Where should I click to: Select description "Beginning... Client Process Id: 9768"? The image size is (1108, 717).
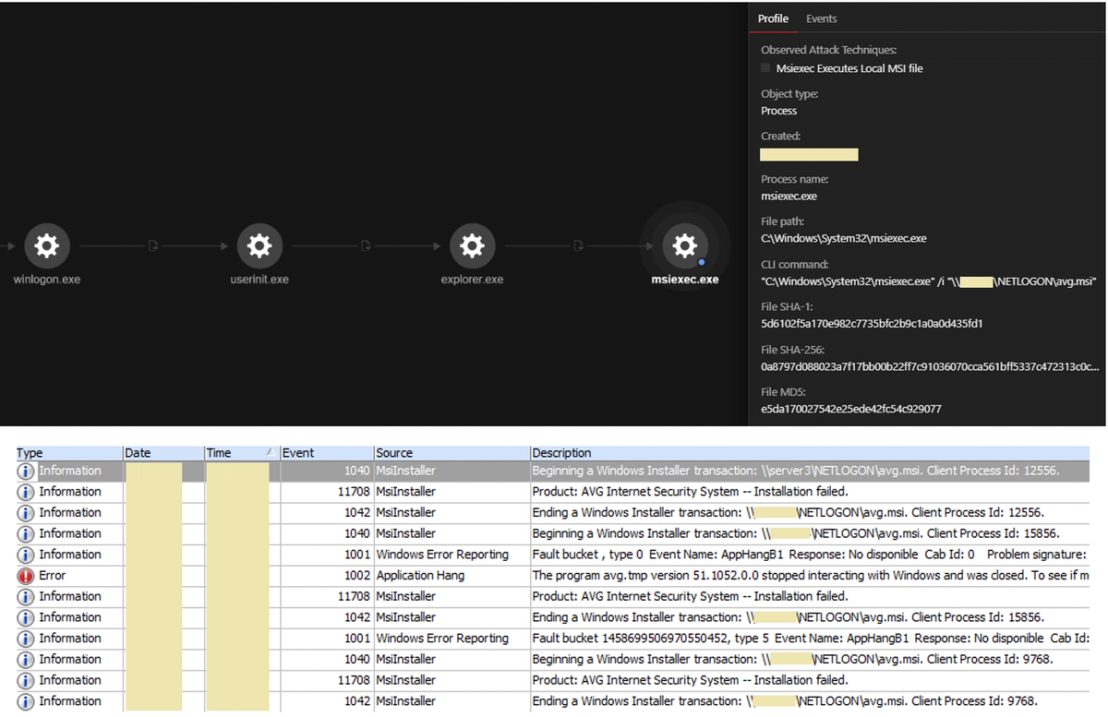click(792, 660)
